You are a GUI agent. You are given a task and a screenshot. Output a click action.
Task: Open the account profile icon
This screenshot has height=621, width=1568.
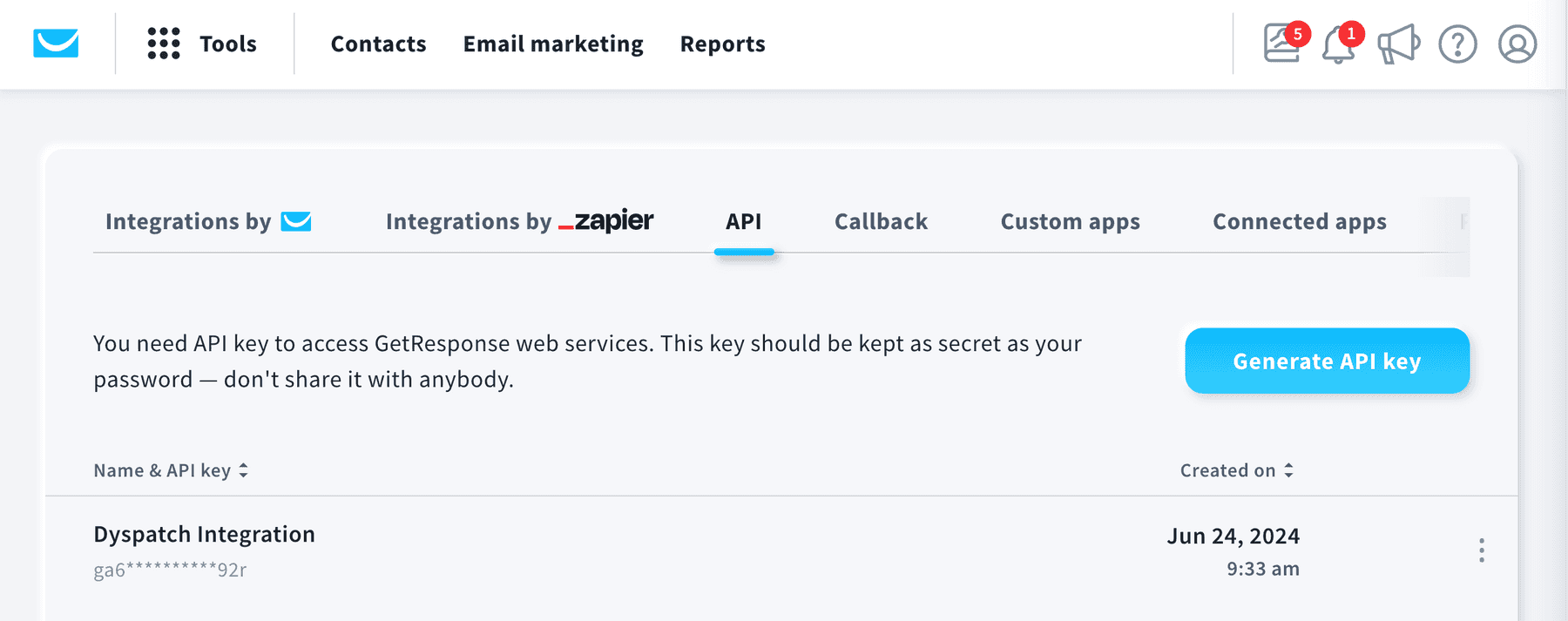point(1516,45)
